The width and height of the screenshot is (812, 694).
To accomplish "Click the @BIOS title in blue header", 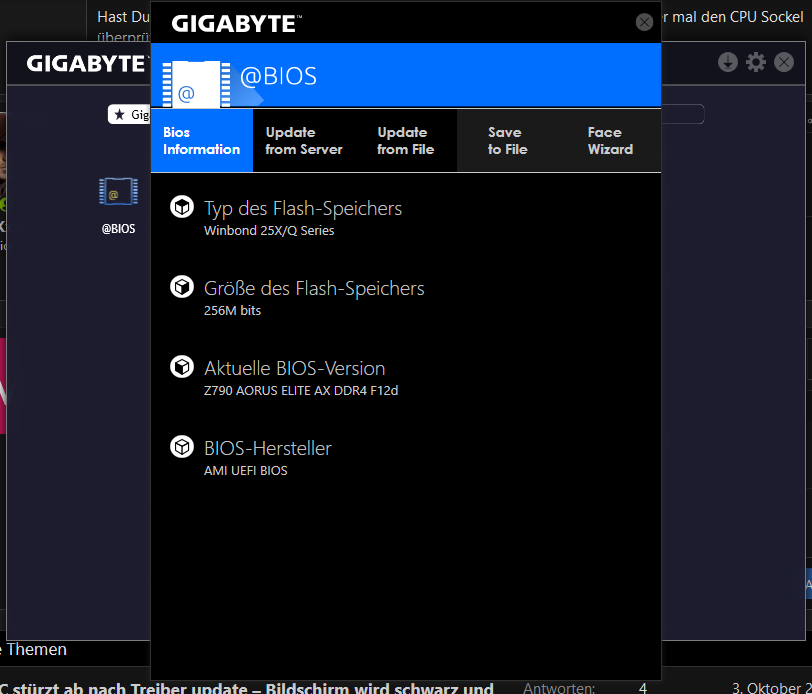I will point(278,77).
